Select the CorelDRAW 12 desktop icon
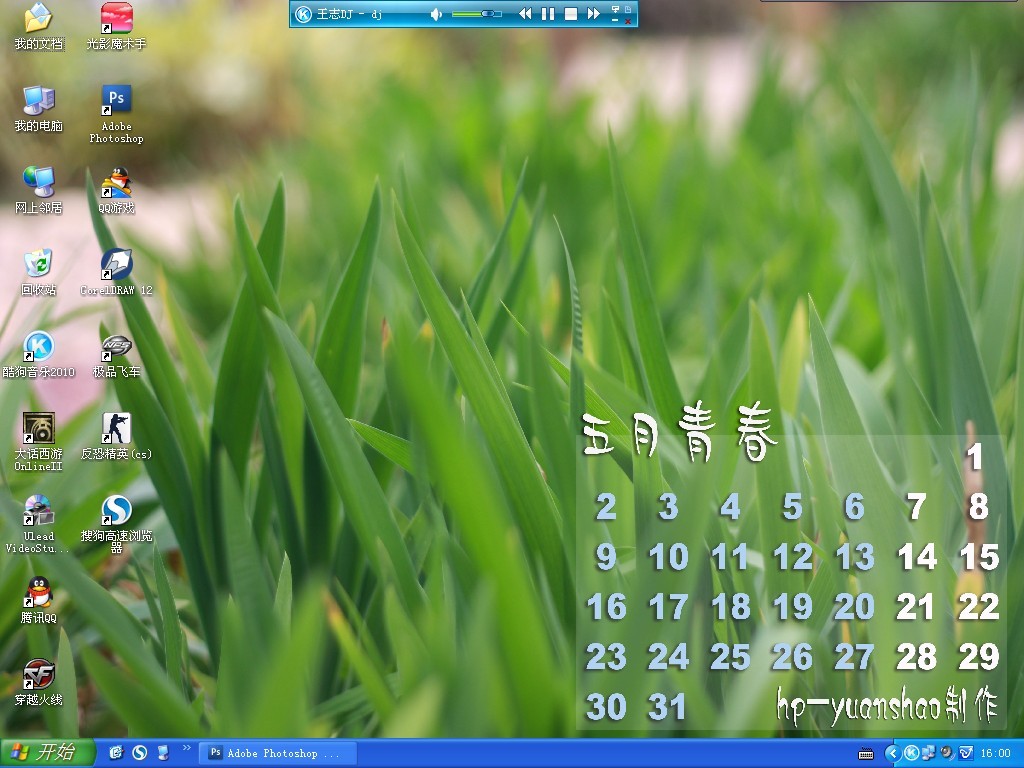 116,264
